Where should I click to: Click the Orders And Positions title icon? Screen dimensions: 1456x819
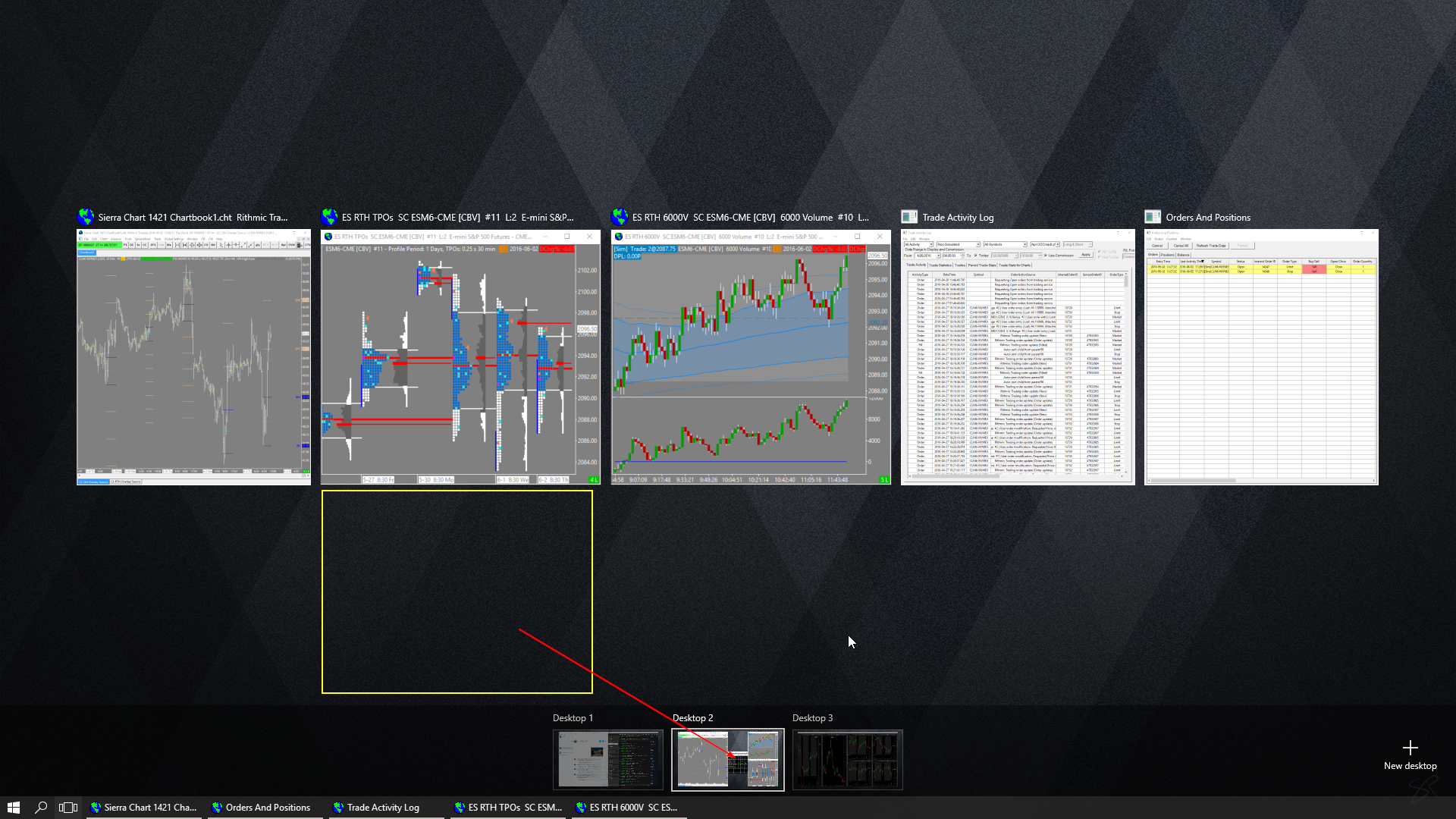(x=1153, y=218)
